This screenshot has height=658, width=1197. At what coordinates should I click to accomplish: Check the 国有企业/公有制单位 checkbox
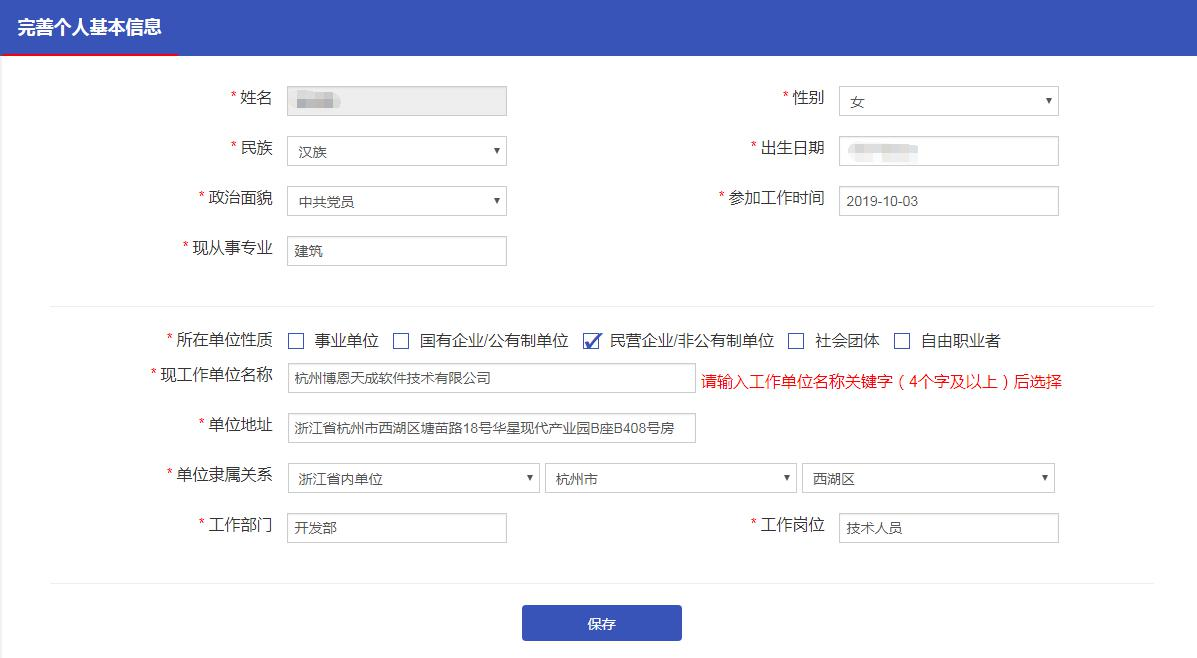tap(401, 340)
